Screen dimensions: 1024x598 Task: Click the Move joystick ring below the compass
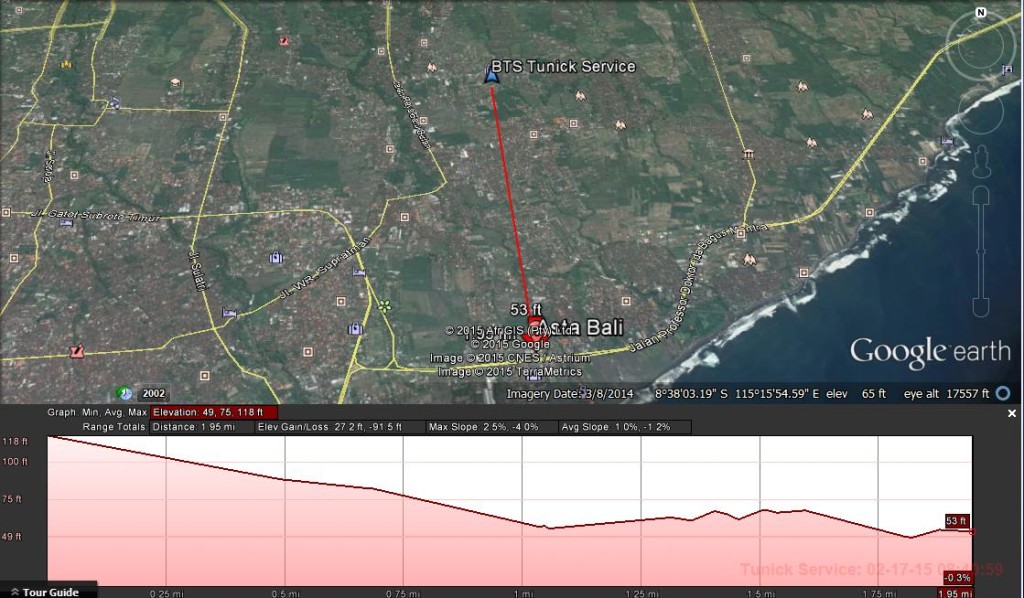(x=982, y=111)
